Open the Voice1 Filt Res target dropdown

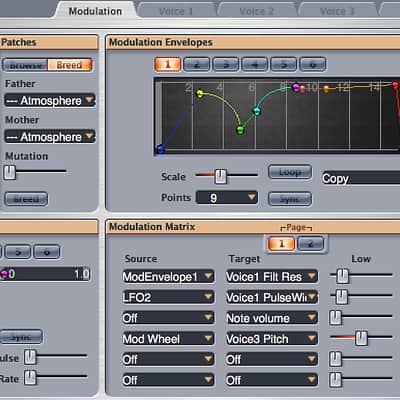coord(272,277)
